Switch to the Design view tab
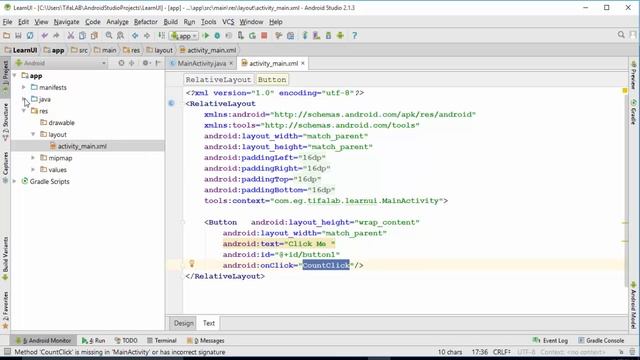Image resolution: width=640 pixels, height=360 pixels. click(184, 323)
